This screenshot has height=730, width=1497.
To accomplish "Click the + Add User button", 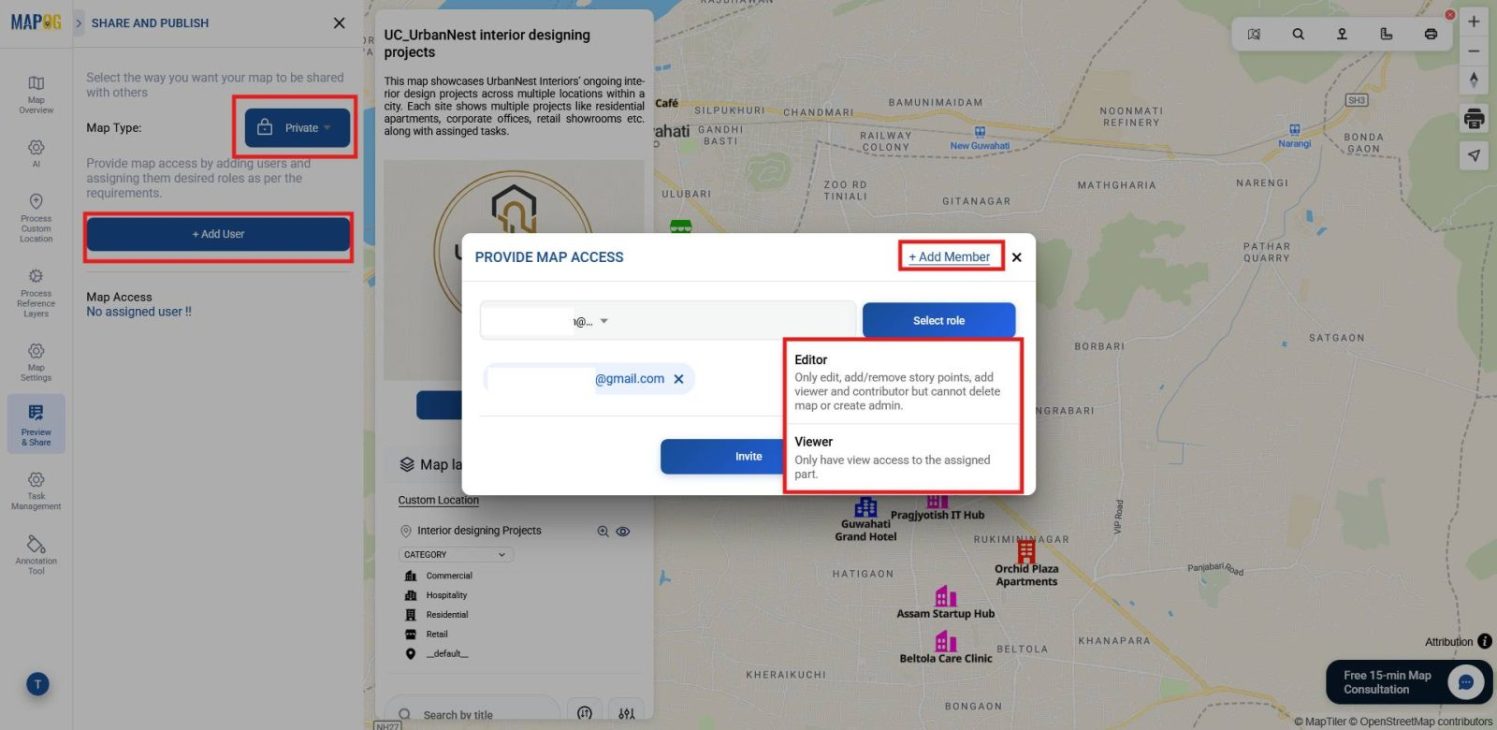I will 218,234.
